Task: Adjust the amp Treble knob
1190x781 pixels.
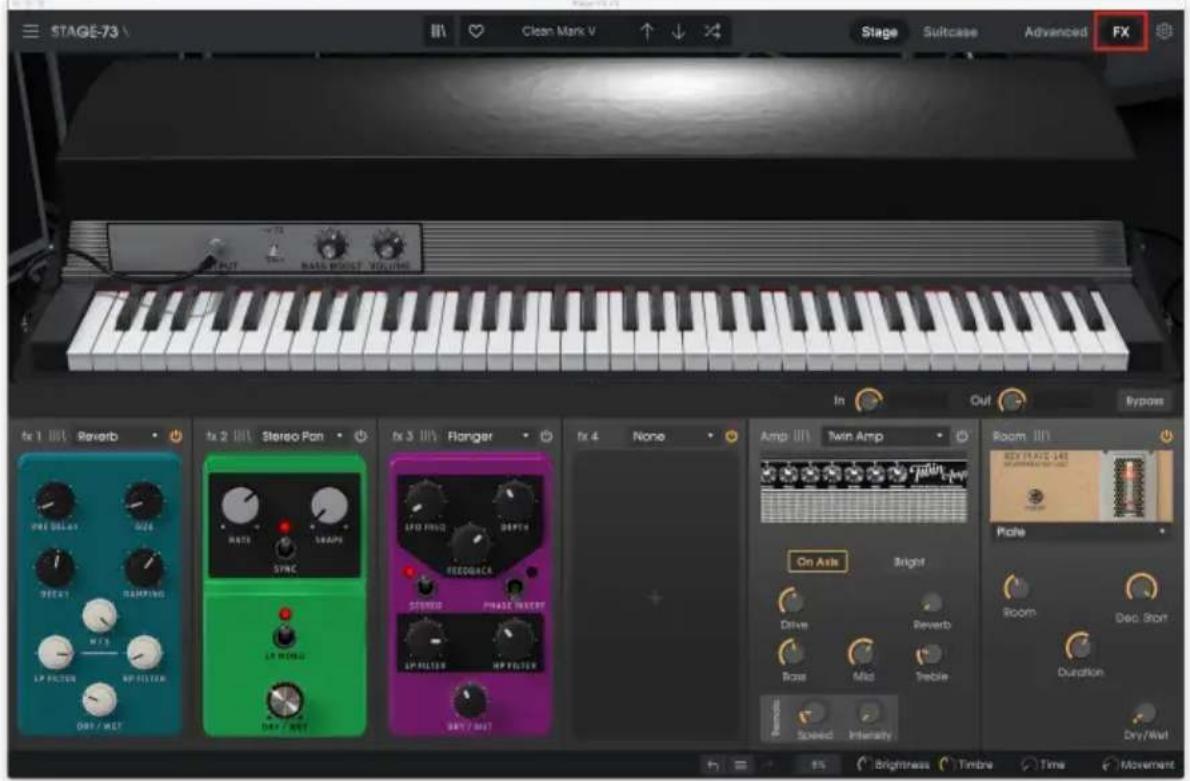Action: coord(930,654)
